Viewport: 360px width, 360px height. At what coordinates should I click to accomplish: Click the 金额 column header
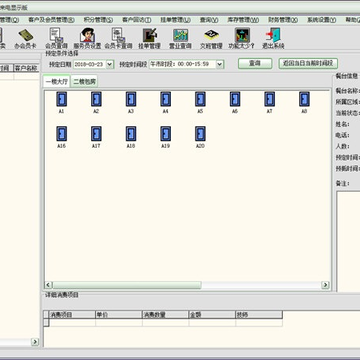click(x=212, y=315)
